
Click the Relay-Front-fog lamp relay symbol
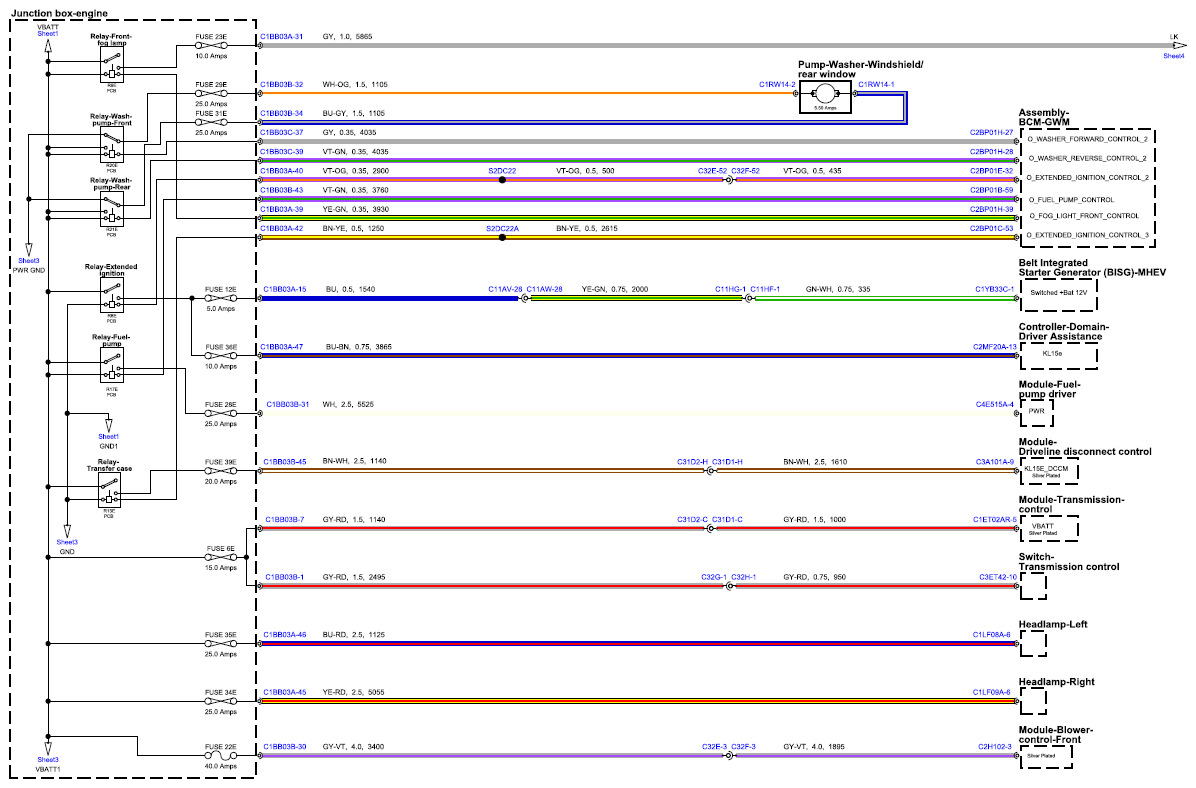[111, 64]
